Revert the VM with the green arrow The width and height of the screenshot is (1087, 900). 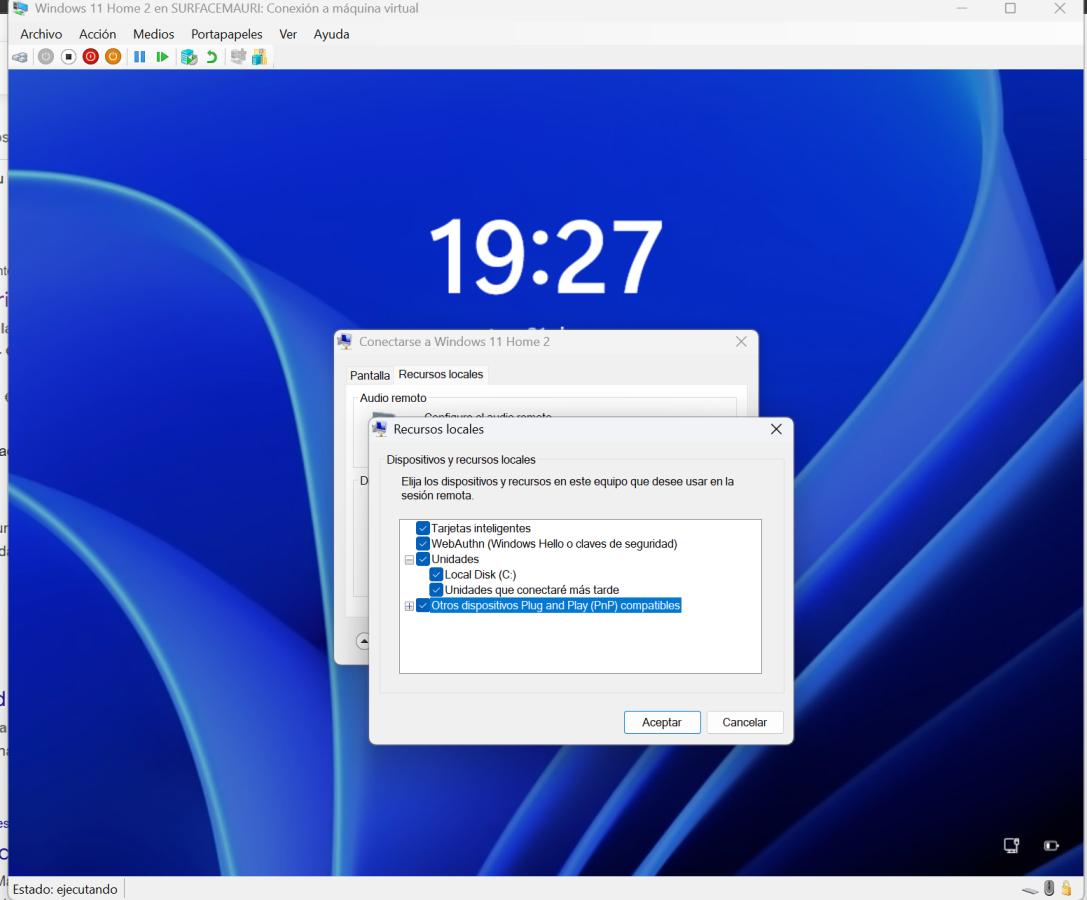211,57
